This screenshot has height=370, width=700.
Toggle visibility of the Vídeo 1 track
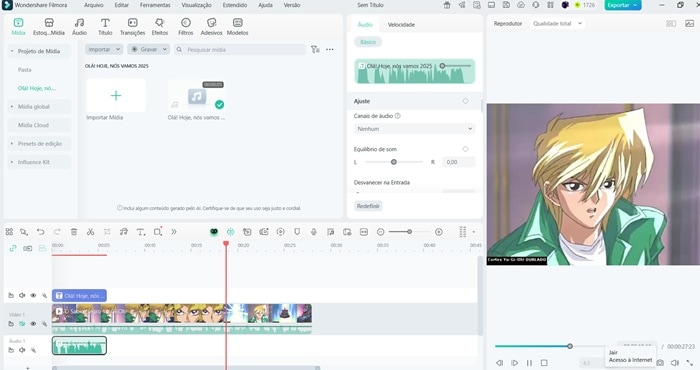(33, 324)
